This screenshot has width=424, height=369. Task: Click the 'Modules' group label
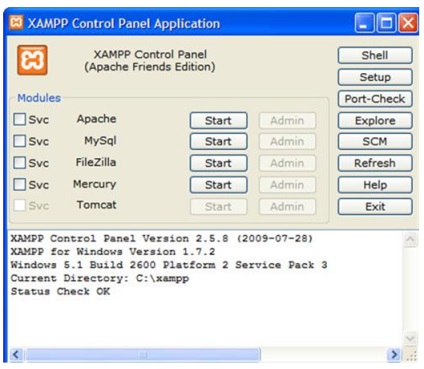(39, 98)
